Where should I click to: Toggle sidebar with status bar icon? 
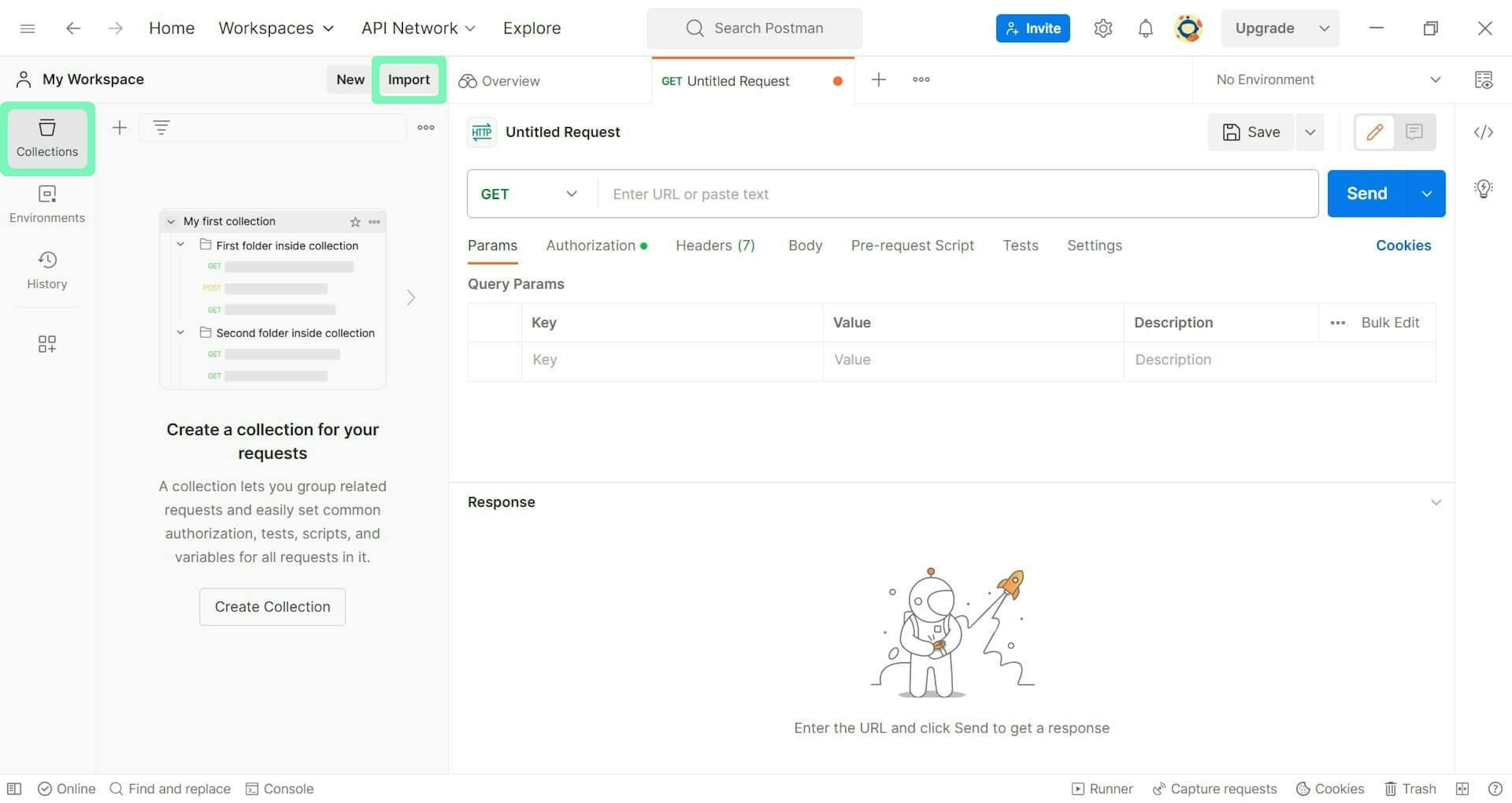(x=14, y=788)
